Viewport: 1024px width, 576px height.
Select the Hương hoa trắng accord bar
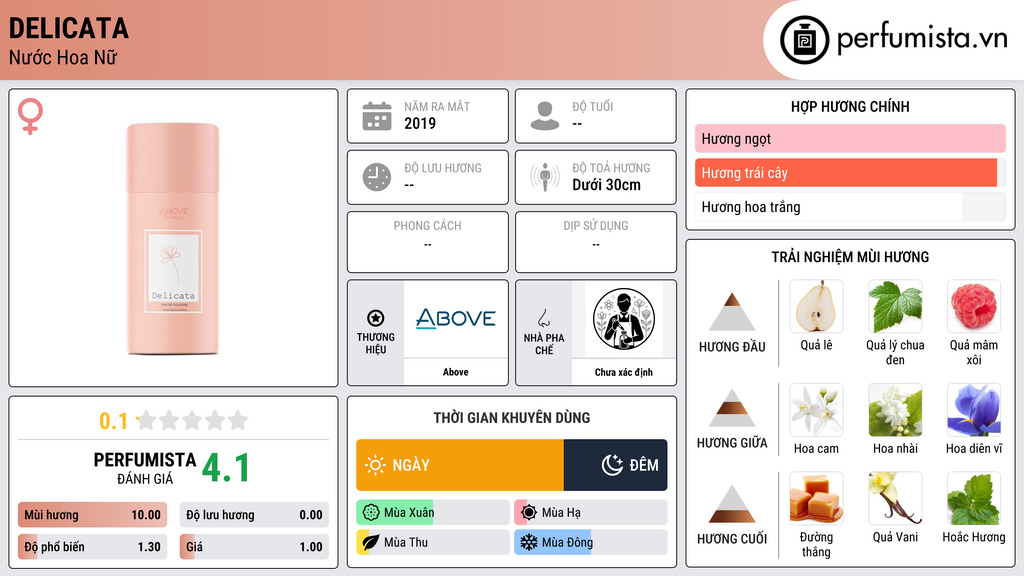850,207
